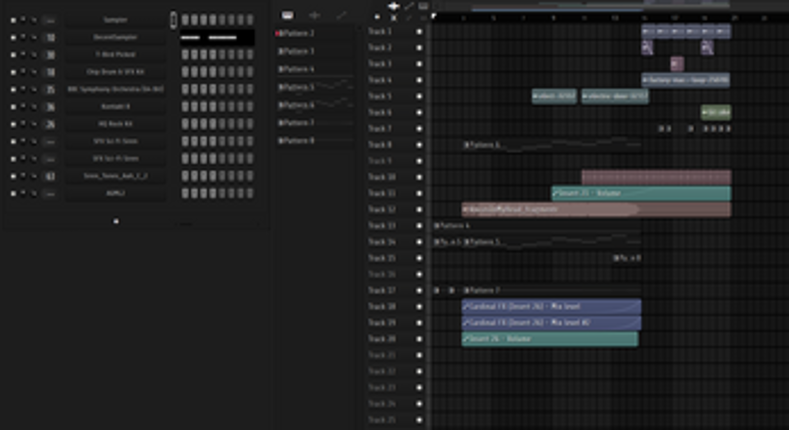Mute the Chip Drum & SFX Kit channel
The width and height of the screenshot is (789, 430).
pyautogui.click(x=13, y=72)
